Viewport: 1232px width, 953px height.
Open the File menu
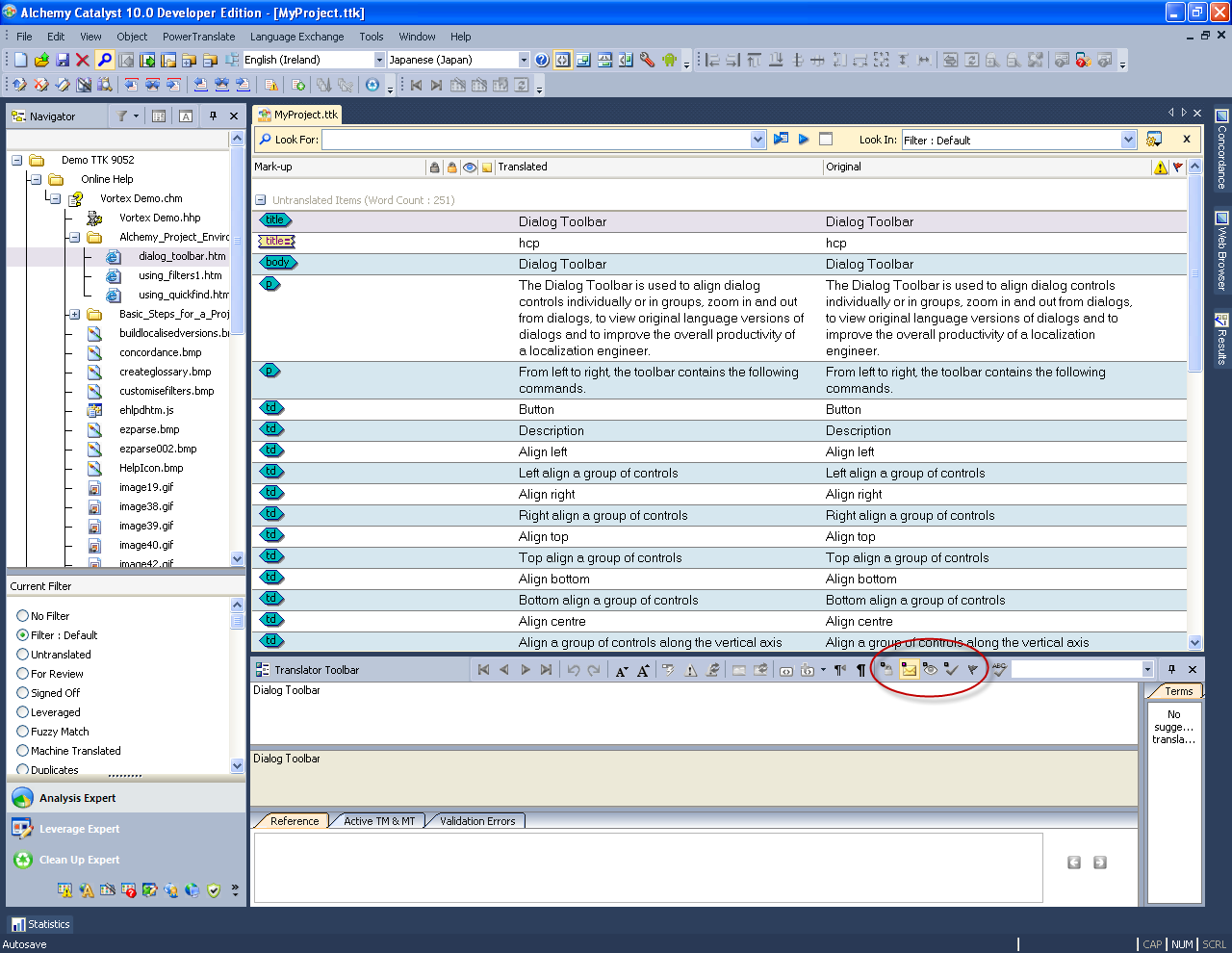coord(24,37)
